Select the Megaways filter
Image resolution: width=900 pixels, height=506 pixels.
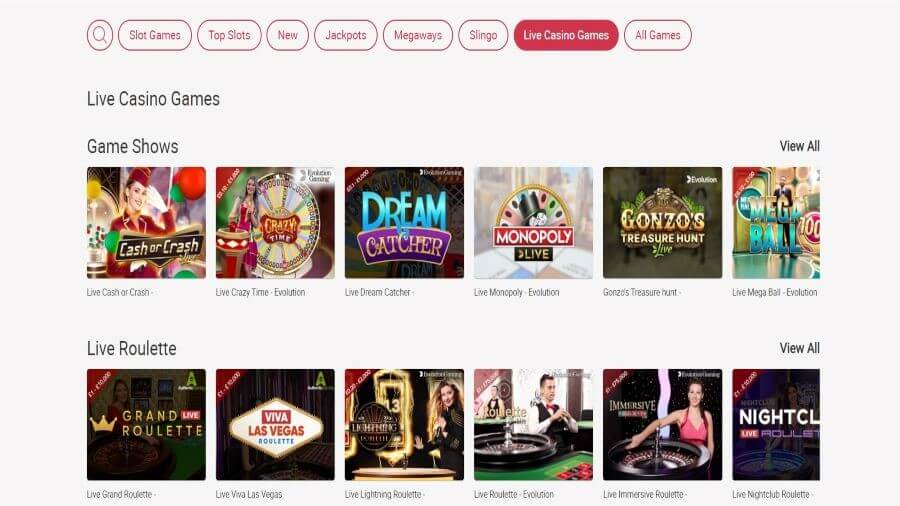coord(418,35)
